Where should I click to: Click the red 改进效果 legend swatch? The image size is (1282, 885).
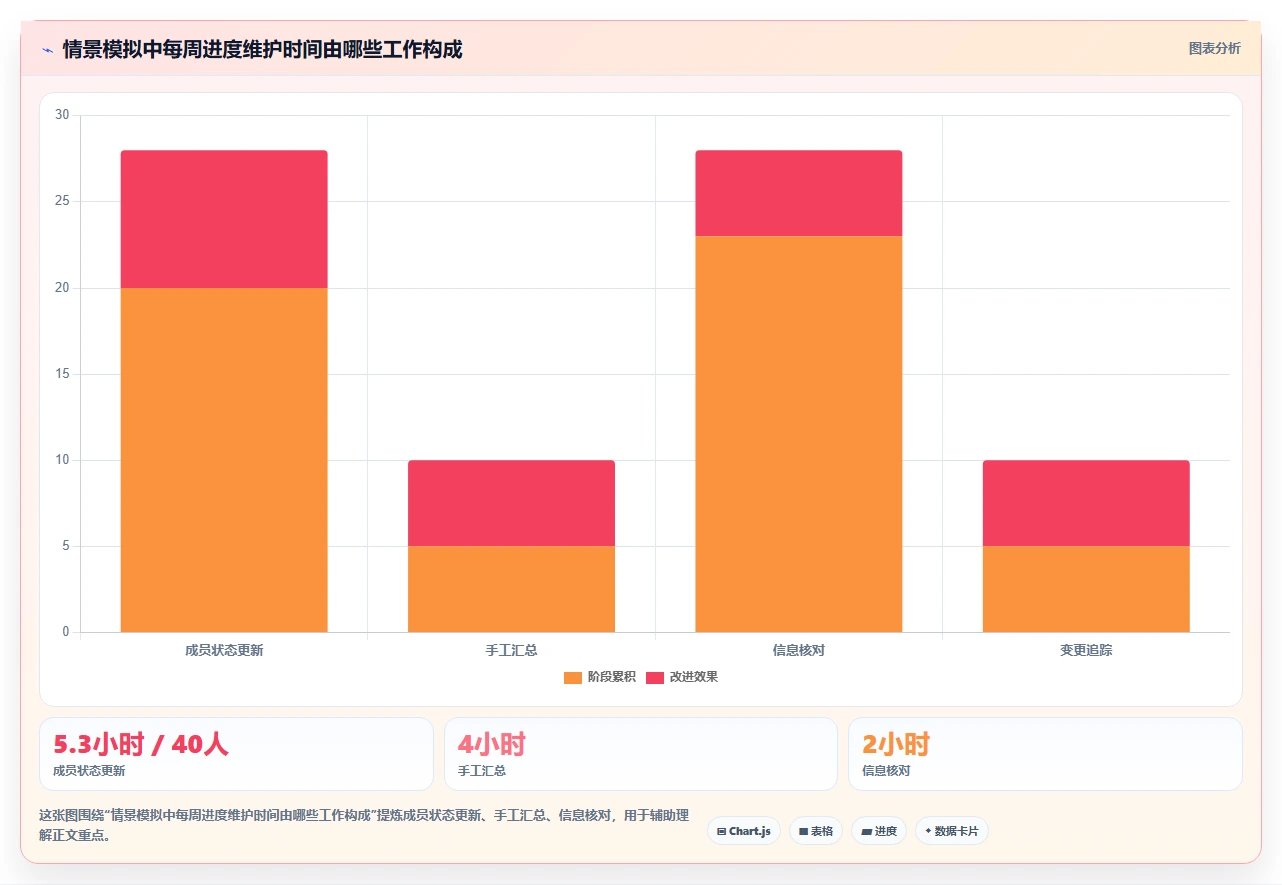[x=655, y=678]
